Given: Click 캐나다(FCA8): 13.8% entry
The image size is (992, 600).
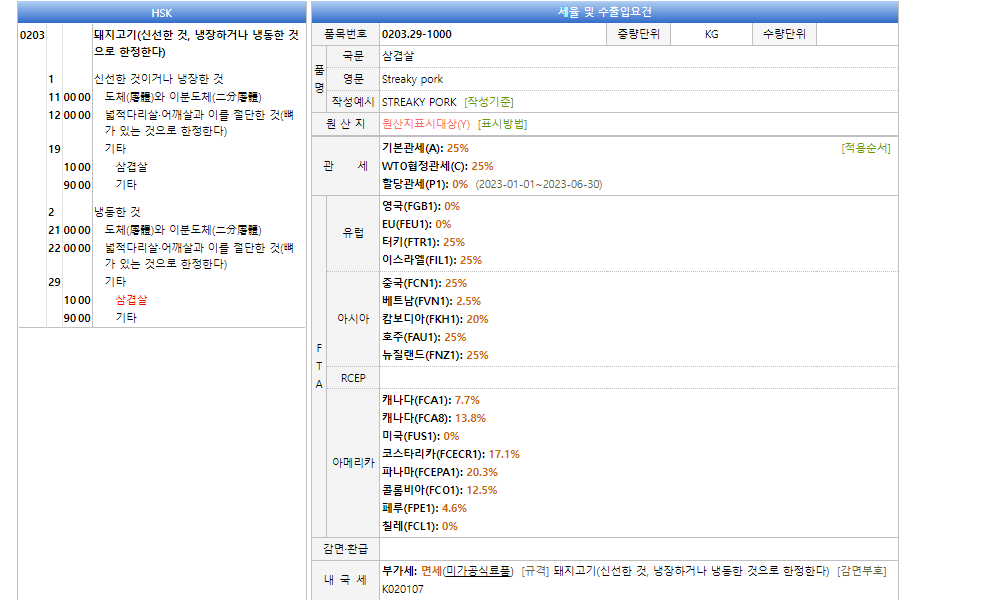Looking at the screenshot, I should [x=433, y=418].
